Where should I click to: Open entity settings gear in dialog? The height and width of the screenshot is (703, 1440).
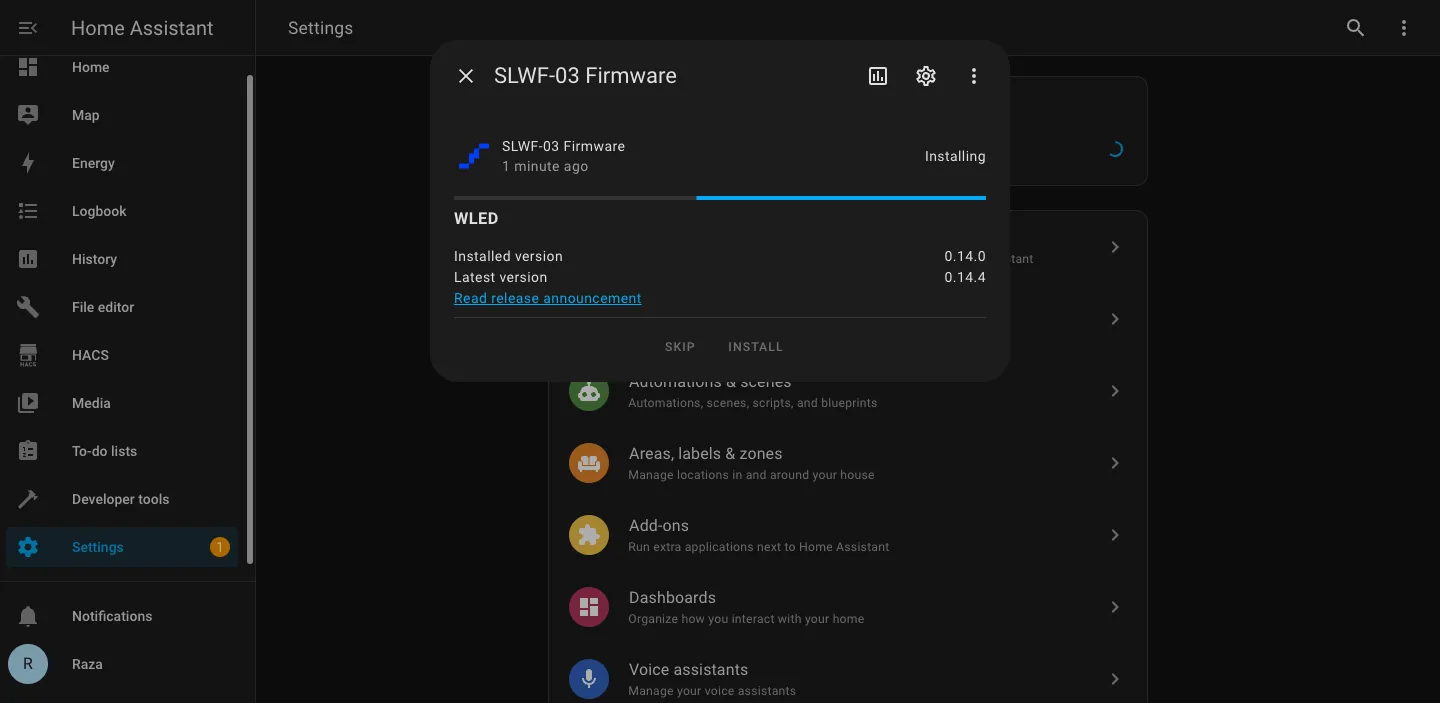tap(926, 76)
